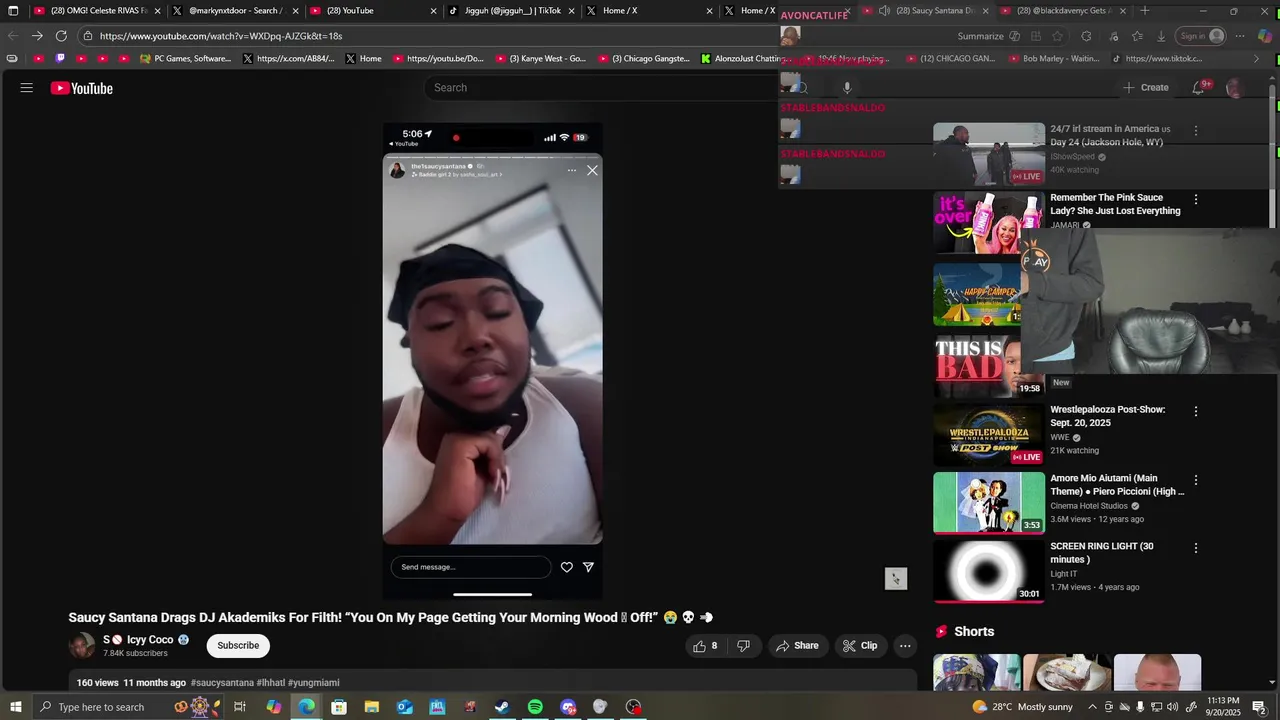Open options for Amore Mio Aiutami video
Image resolution: width=1280 pixels, height=720 pixels.
coord(1195,480)
